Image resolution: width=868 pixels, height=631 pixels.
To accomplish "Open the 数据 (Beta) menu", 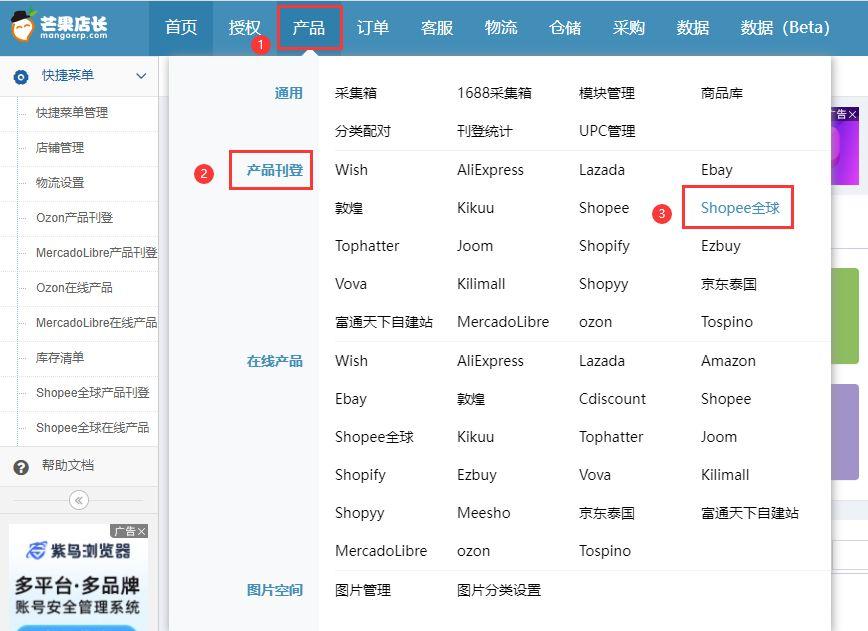I will (785, 27).
